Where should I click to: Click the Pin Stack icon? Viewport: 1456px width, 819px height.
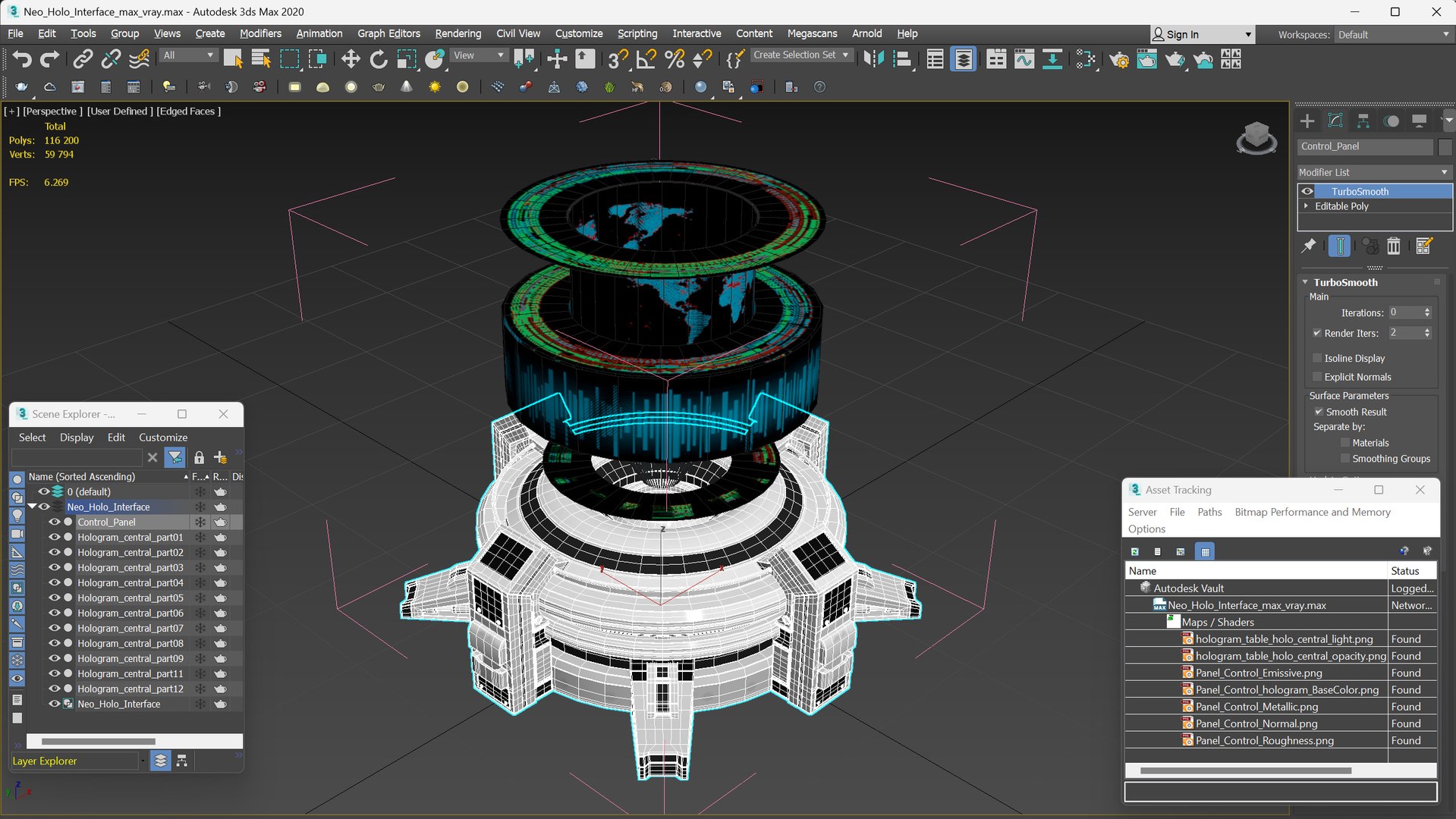1309,246
